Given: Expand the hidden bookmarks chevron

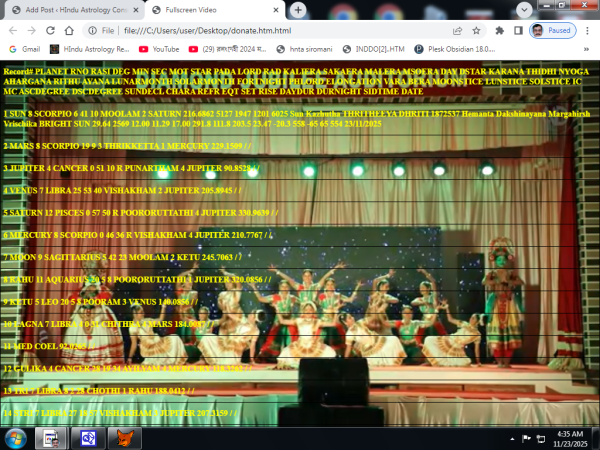Looking at the screenshot, I should tap(586, 48).
